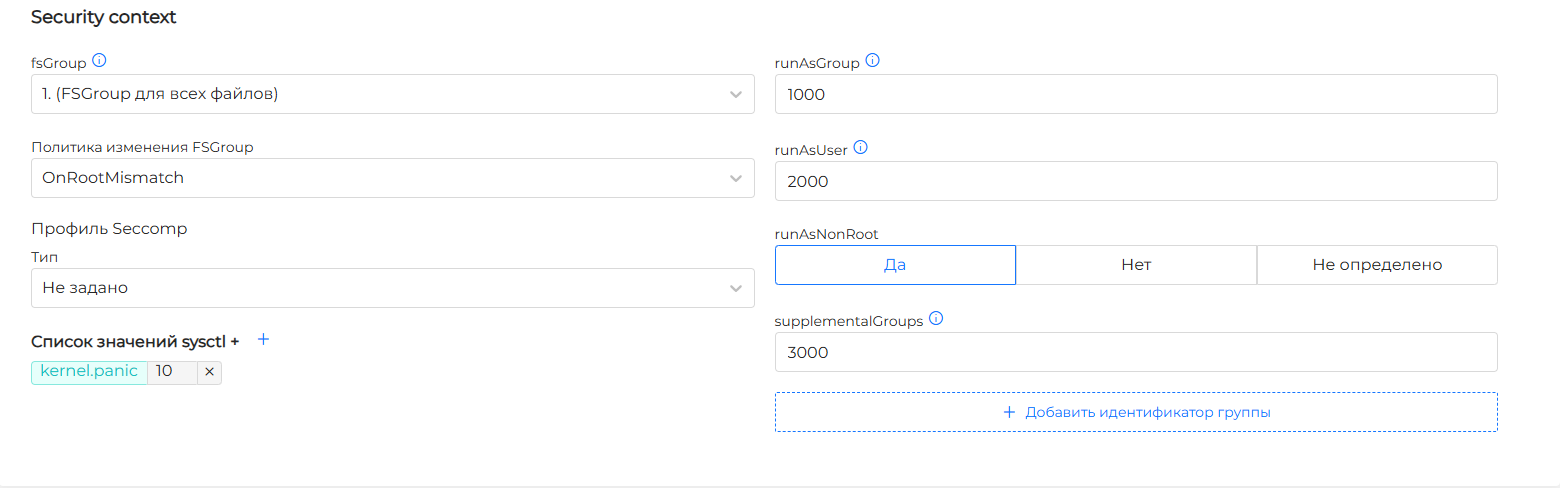Click the info icon beside runAsGroup
1560x488 pixels.
point(872,61)
